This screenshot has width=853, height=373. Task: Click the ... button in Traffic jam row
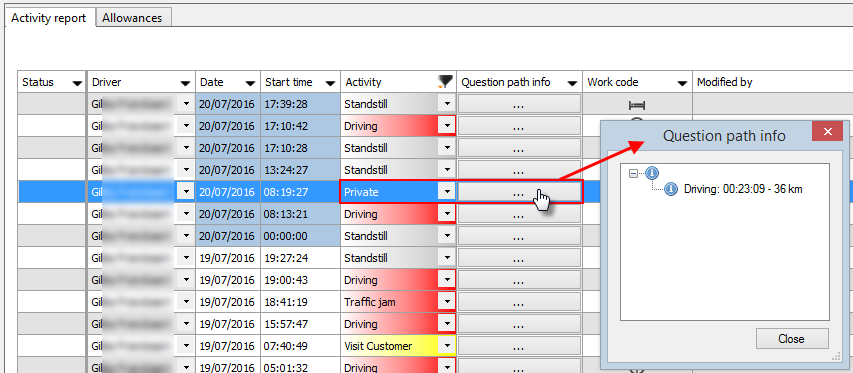(x=519, y=302)
